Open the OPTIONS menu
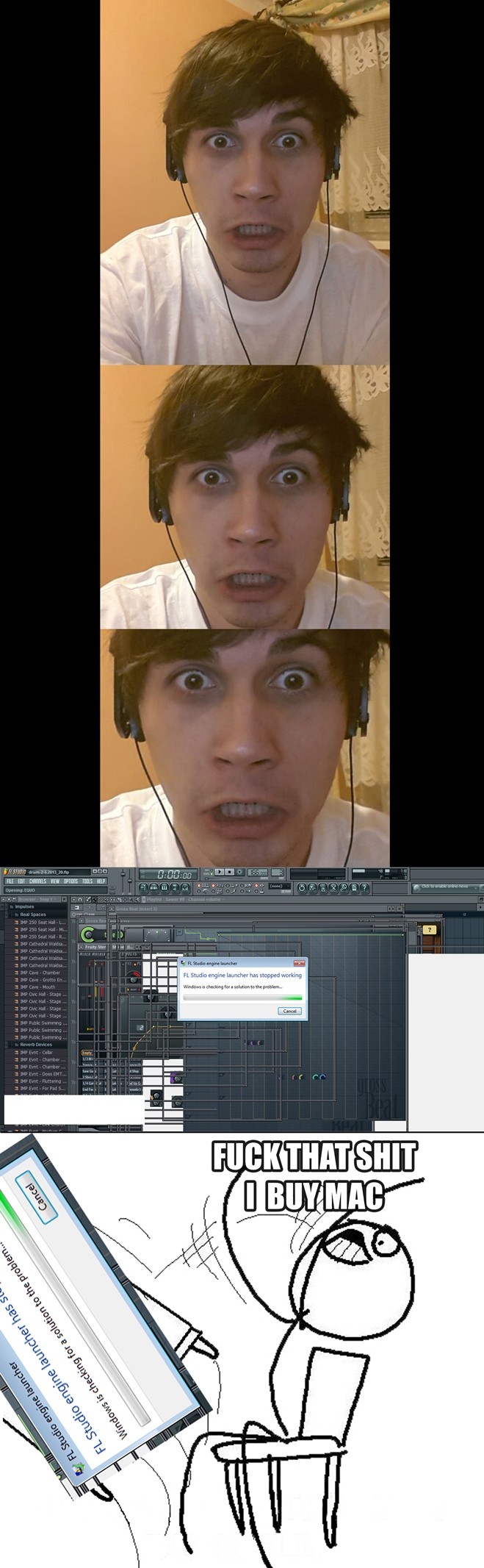The width and height of the screenshot is (484, 1568). (71, 881)
